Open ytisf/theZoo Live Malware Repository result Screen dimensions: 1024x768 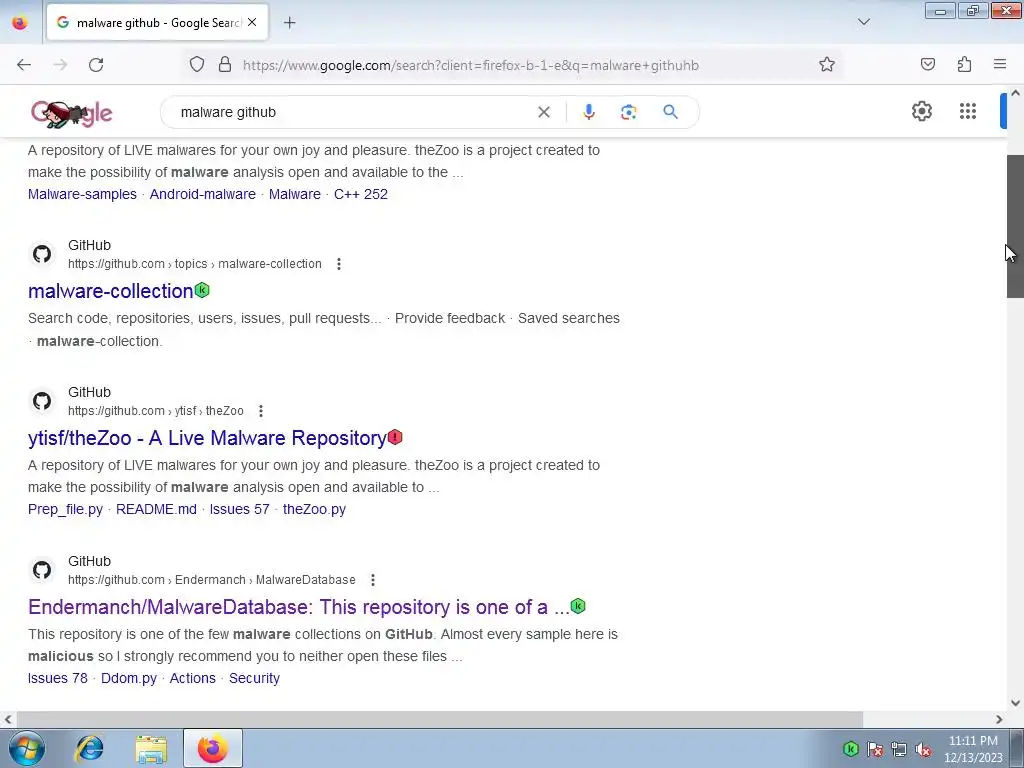pyautogui.click(x=207, y=438)
